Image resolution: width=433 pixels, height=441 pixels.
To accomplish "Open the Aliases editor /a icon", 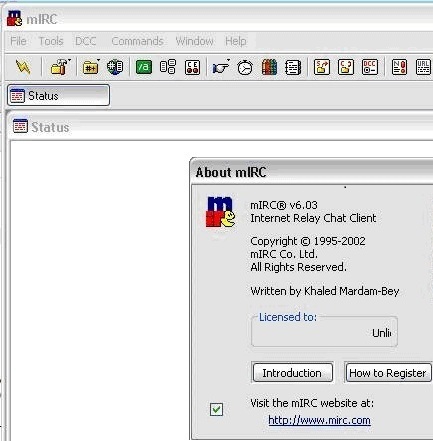I will pos(144,67).
